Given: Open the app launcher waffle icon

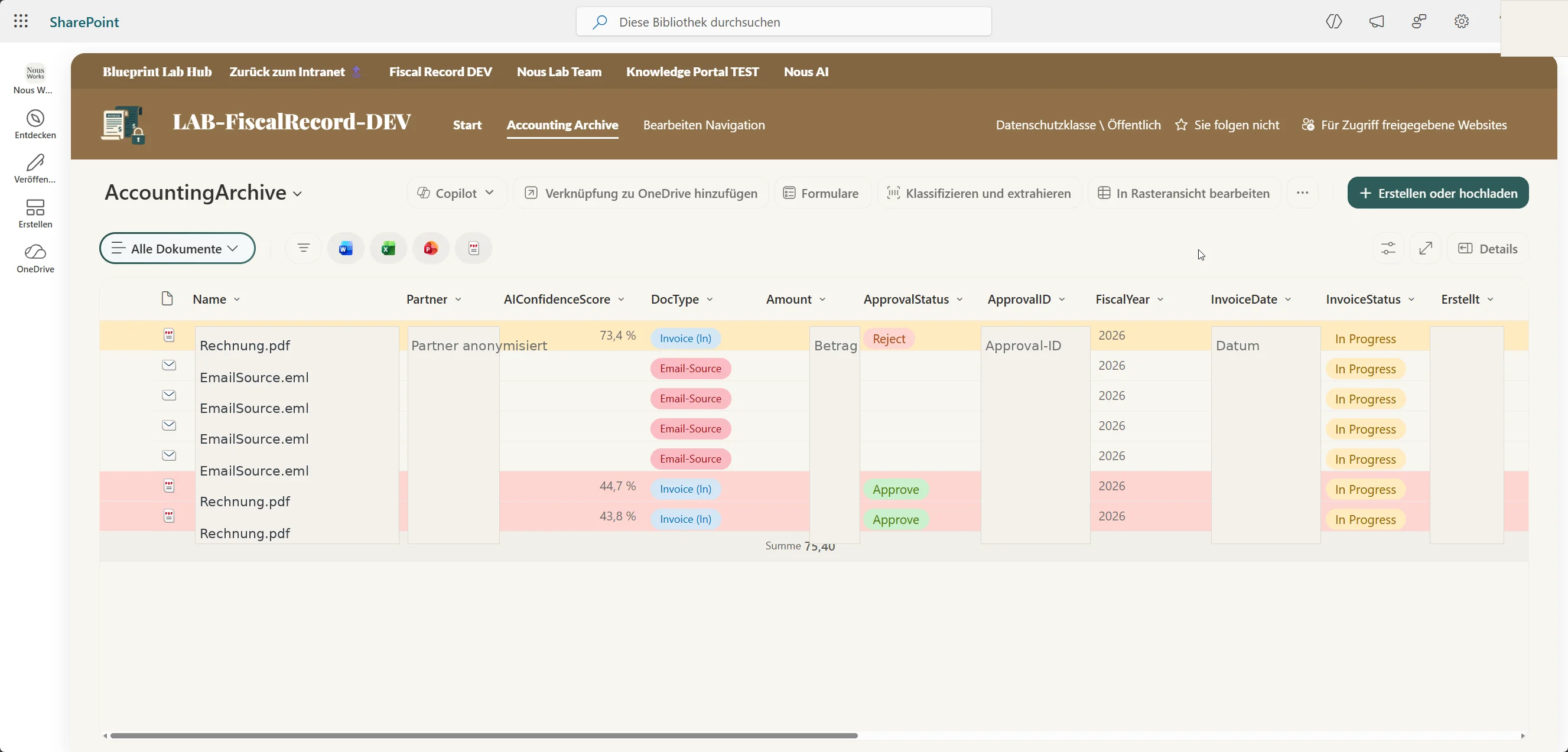Looking at the screenshot, I should tap(21, 21).
